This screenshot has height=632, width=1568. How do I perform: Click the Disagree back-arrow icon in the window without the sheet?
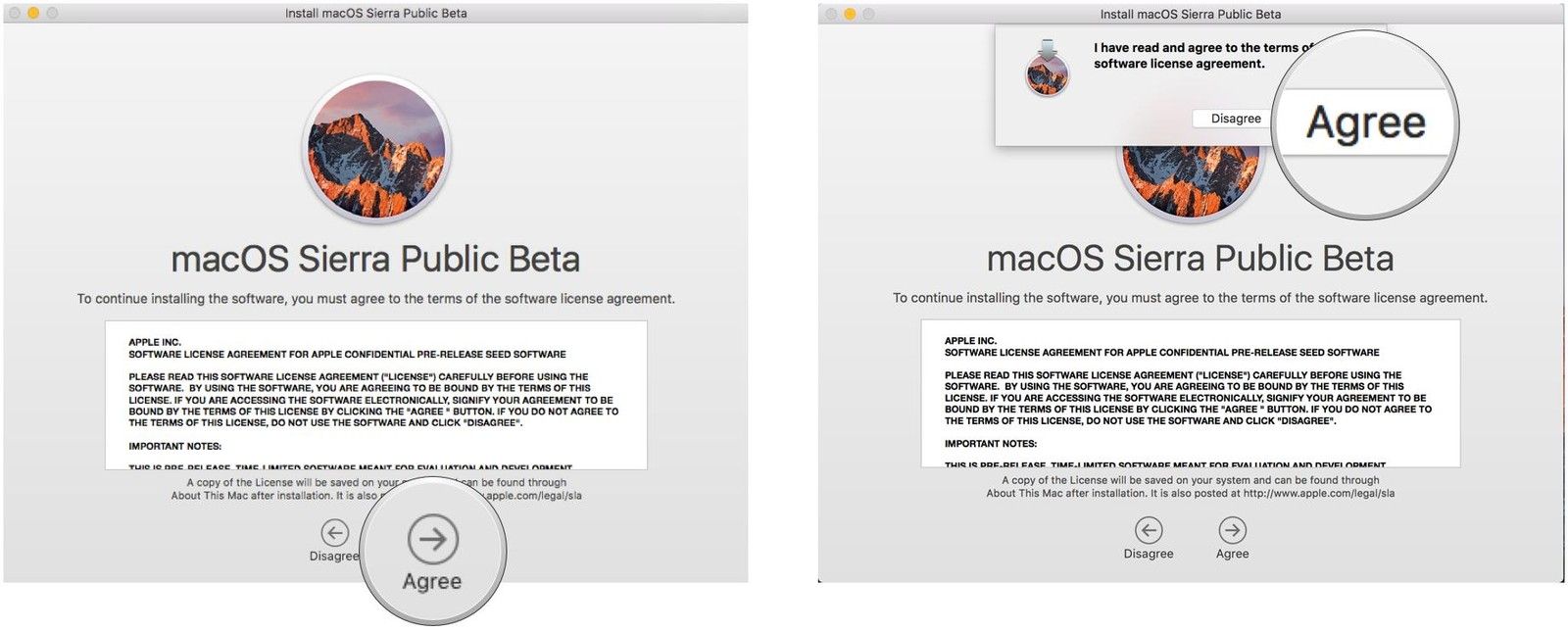pos(335,533)
